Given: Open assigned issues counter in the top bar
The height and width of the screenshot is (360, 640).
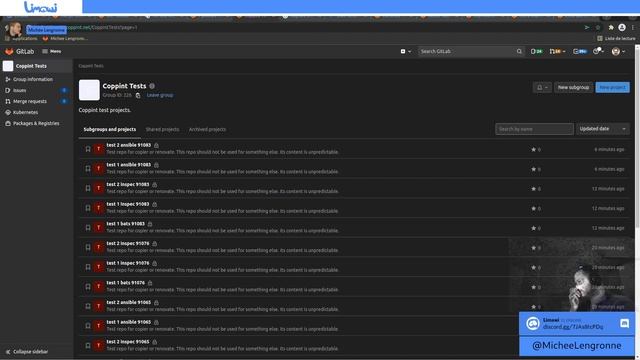Looking at the screenshot, I should tap(536, 51).
